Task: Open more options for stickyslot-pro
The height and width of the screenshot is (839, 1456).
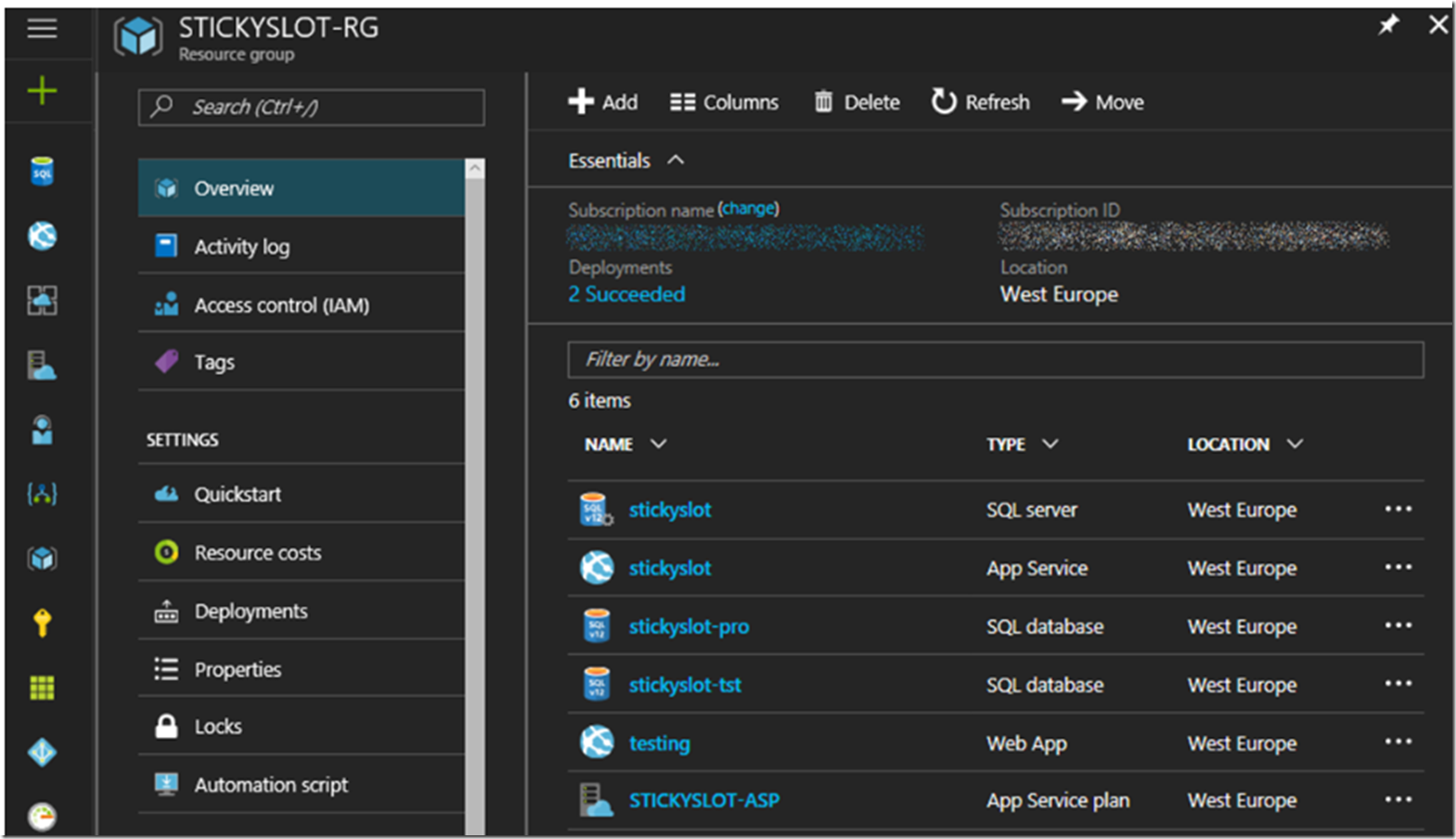Action: click(x=1398, y=626)
